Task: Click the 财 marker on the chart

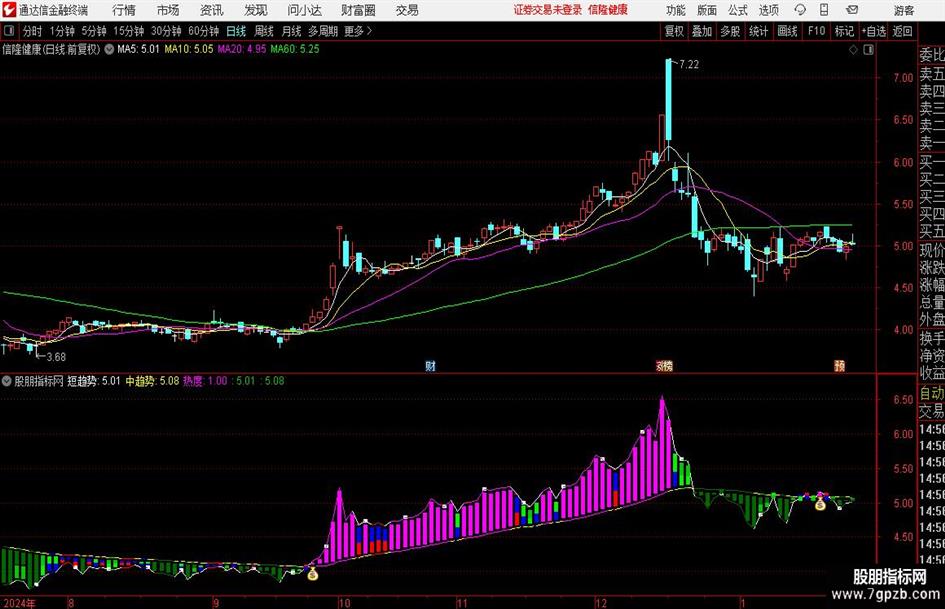Action: pyautogui.click(x=430, y=366)
